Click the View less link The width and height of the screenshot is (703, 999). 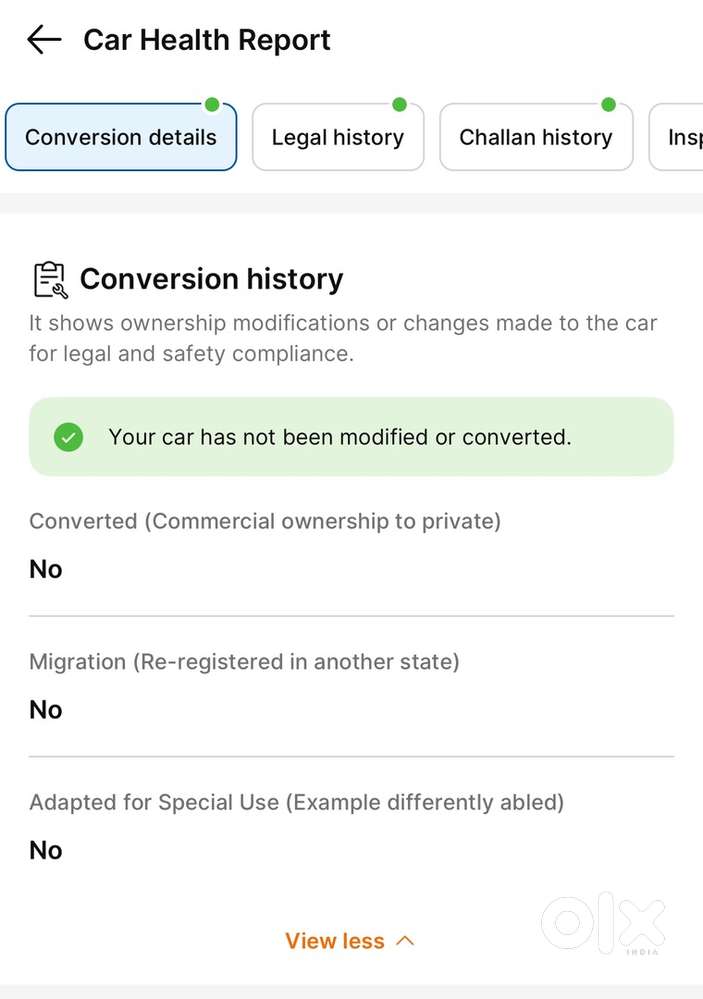click(335, 941)
